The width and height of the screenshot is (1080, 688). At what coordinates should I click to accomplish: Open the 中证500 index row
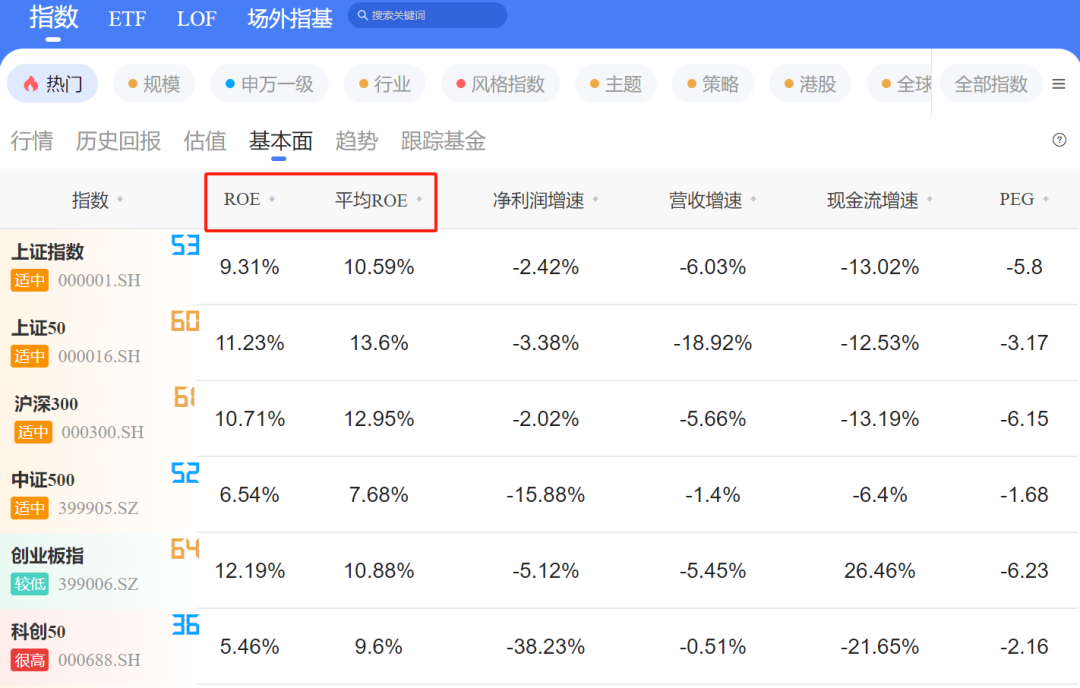[540, 494]
